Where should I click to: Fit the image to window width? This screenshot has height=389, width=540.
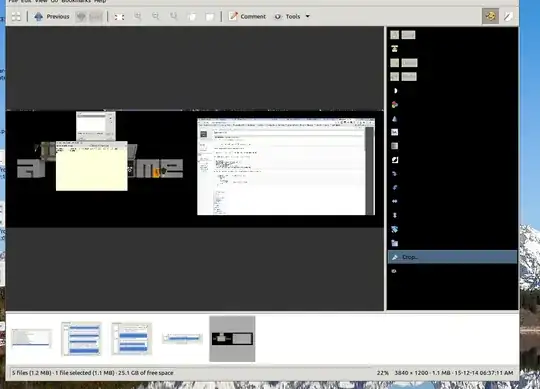pyautogui.click(x=210, y=16)
